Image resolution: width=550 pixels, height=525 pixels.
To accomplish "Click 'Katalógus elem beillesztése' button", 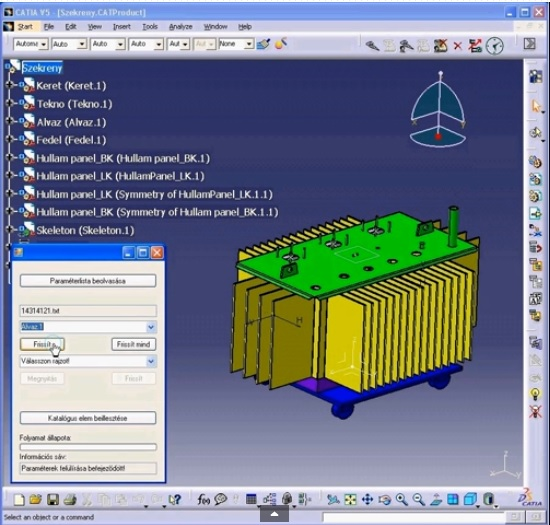I will (88, 418).
